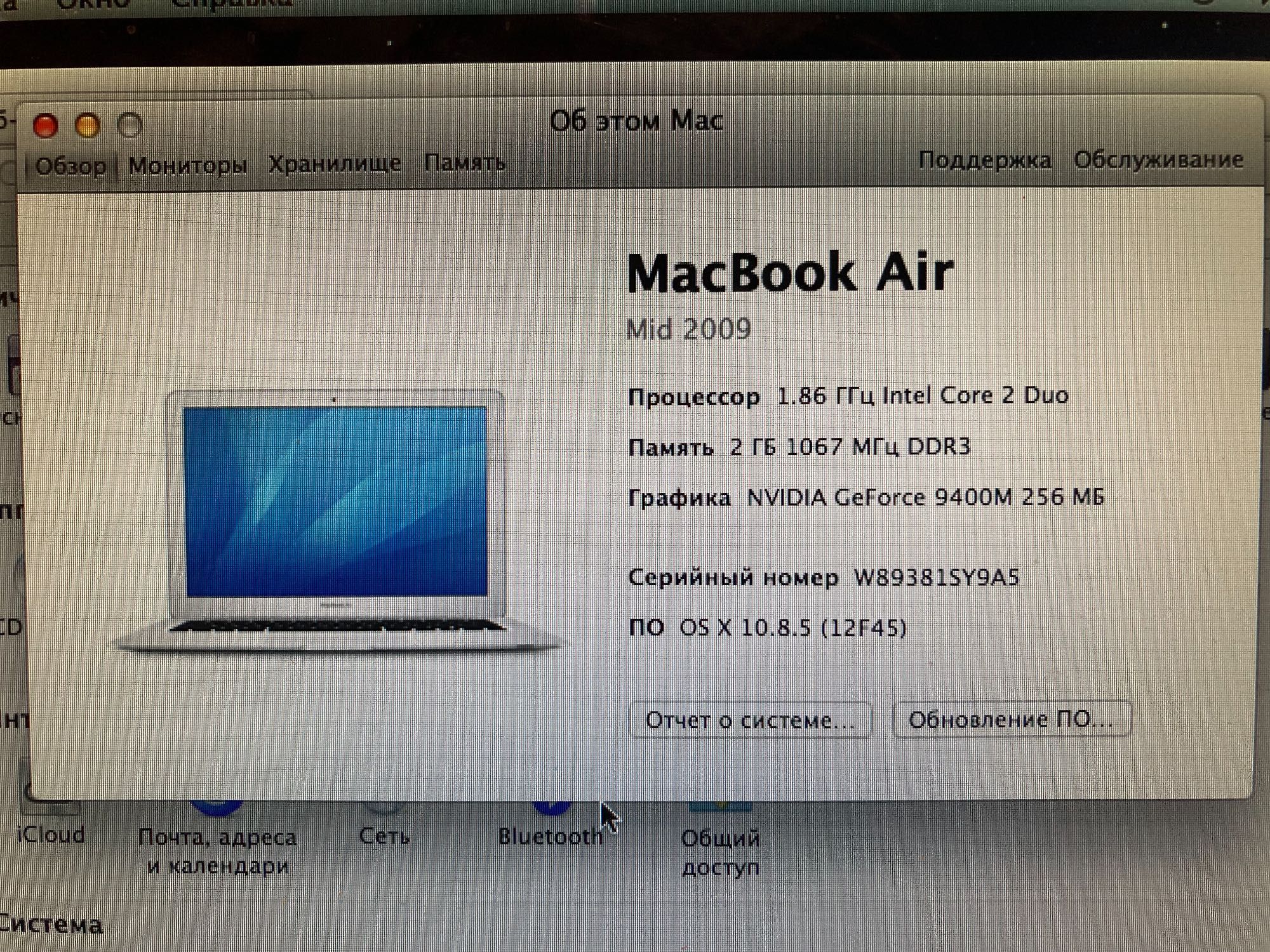Minimize the Об этом Mac window
1270x952 pixels.
88,126
